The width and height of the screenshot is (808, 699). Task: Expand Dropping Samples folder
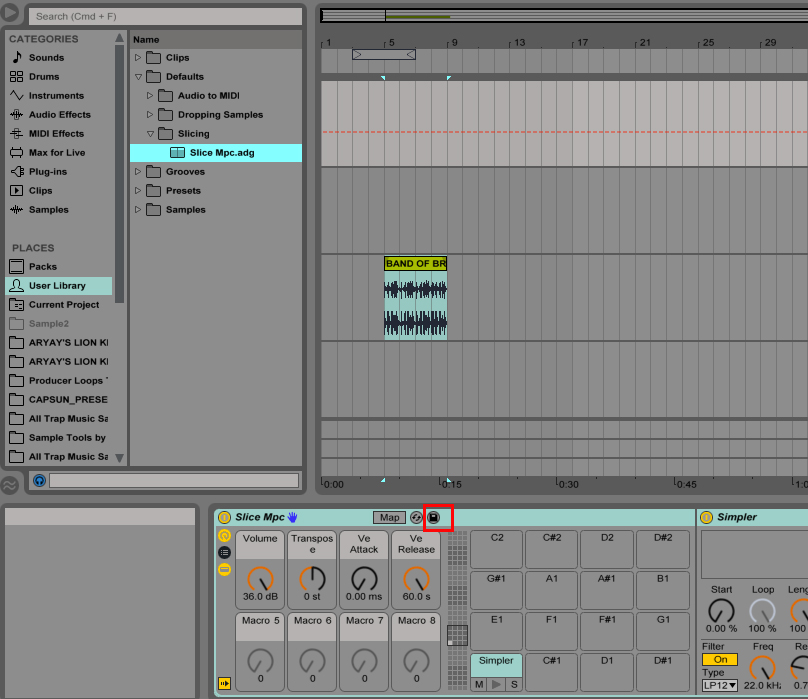tap(149, 114)
